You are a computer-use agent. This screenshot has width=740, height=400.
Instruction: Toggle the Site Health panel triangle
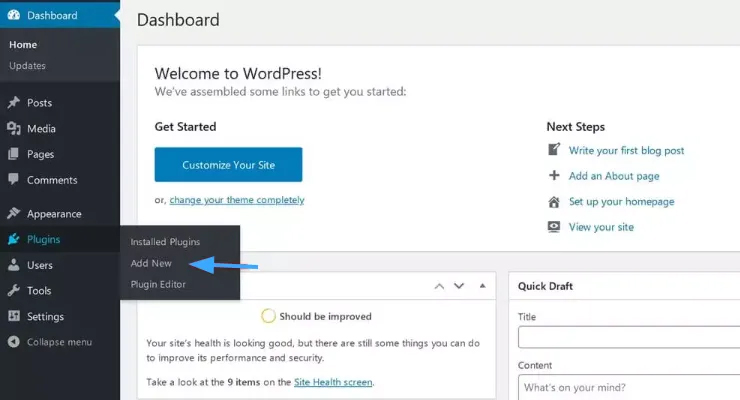482,286
